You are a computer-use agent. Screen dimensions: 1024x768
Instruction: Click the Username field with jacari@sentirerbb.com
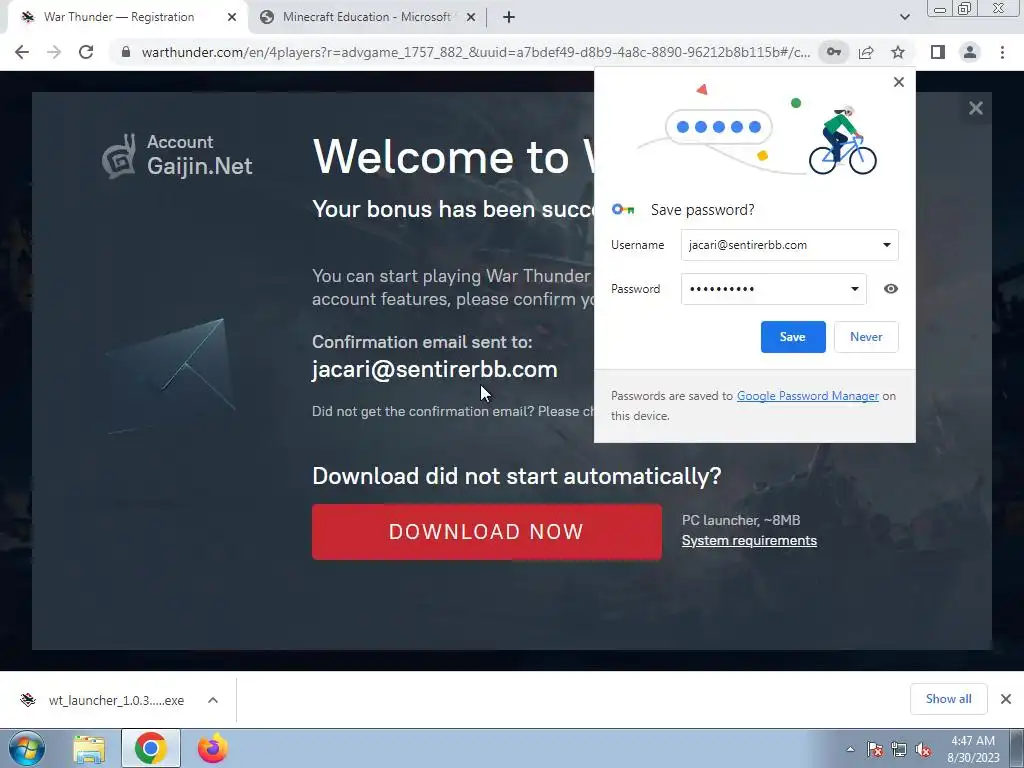[790, 245]
